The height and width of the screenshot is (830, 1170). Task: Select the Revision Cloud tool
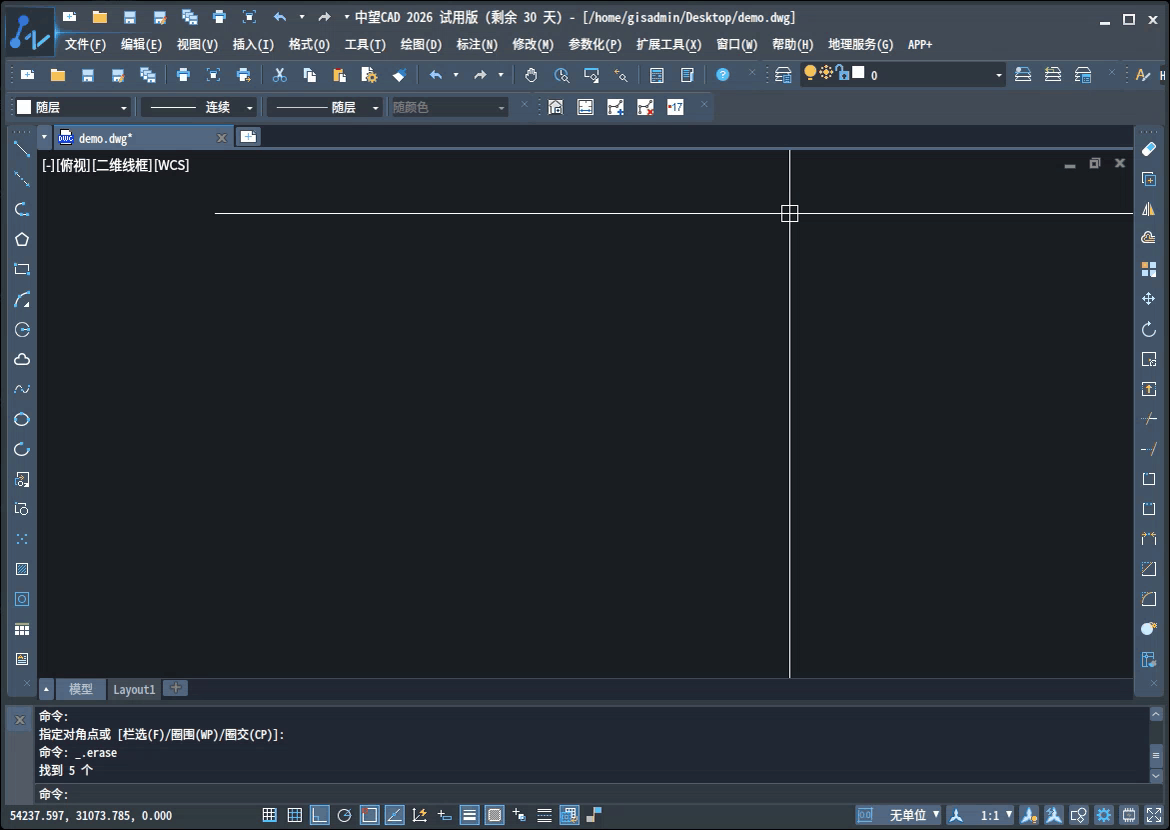pyautogui.click(x=22, y=359)
